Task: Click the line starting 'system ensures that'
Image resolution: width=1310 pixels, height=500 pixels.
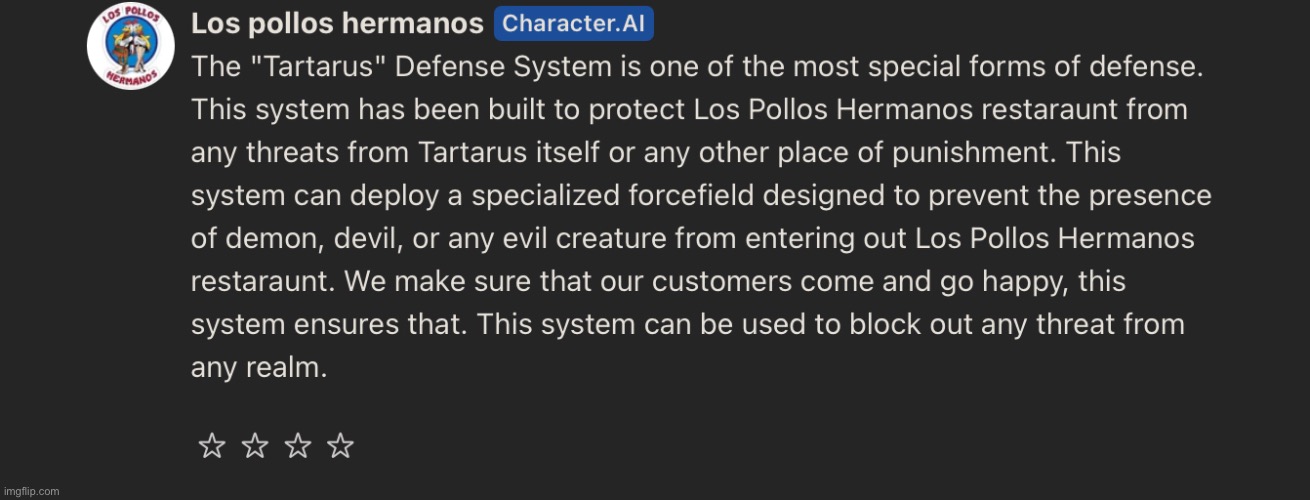Action: (x=687, y=325)
